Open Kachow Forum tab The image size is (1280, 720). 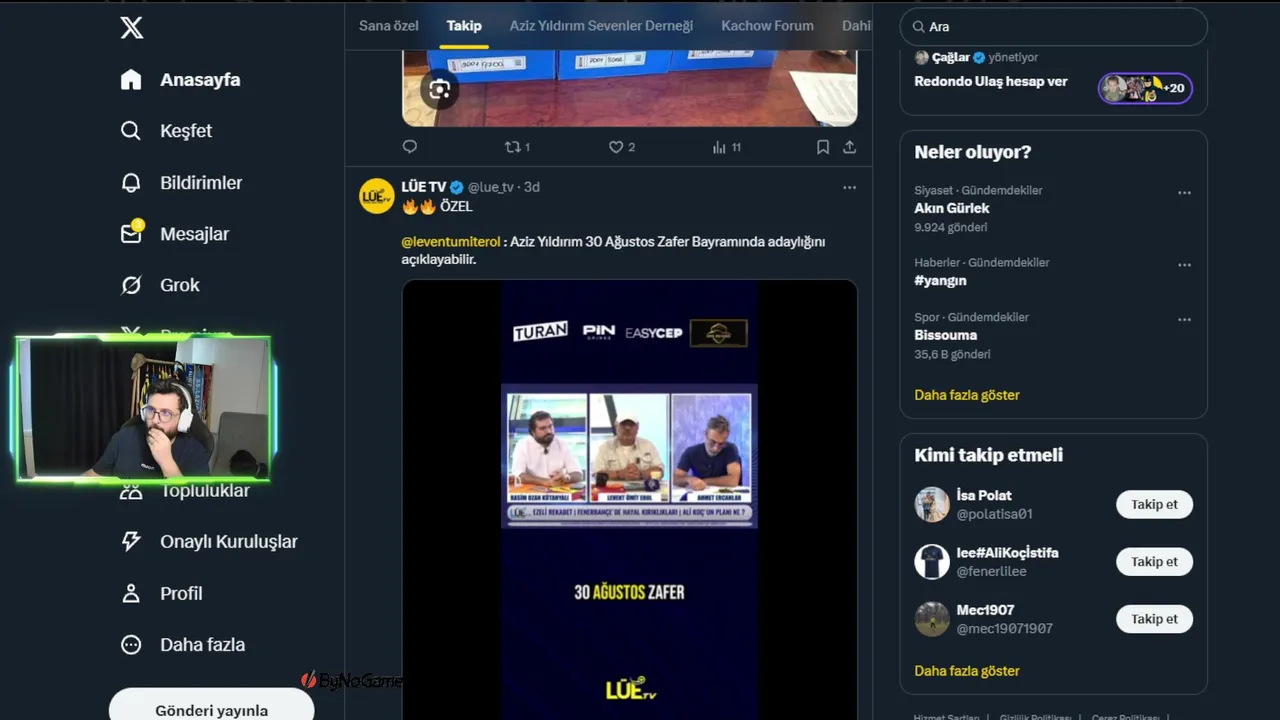767,26
